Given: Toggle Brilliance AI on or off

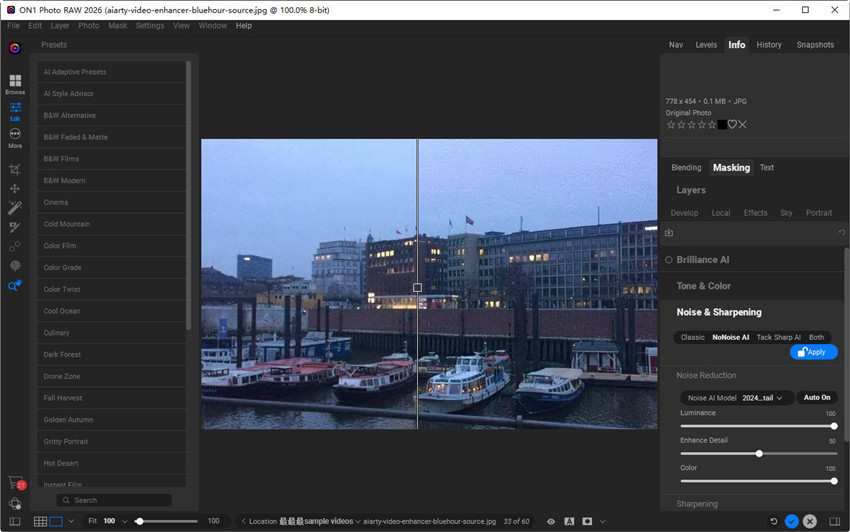Looking at the screenshot, I should pyautogui.click(x=668, y=260).
